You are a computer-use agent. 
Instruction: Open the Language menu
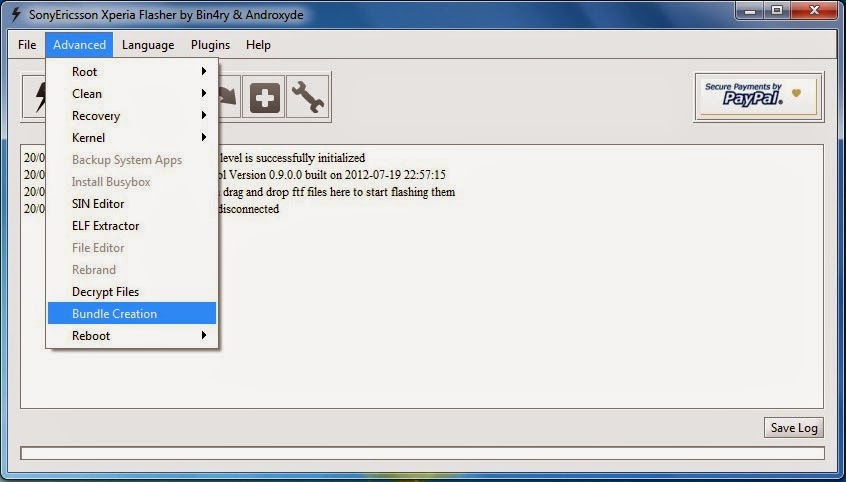[148, 45]
